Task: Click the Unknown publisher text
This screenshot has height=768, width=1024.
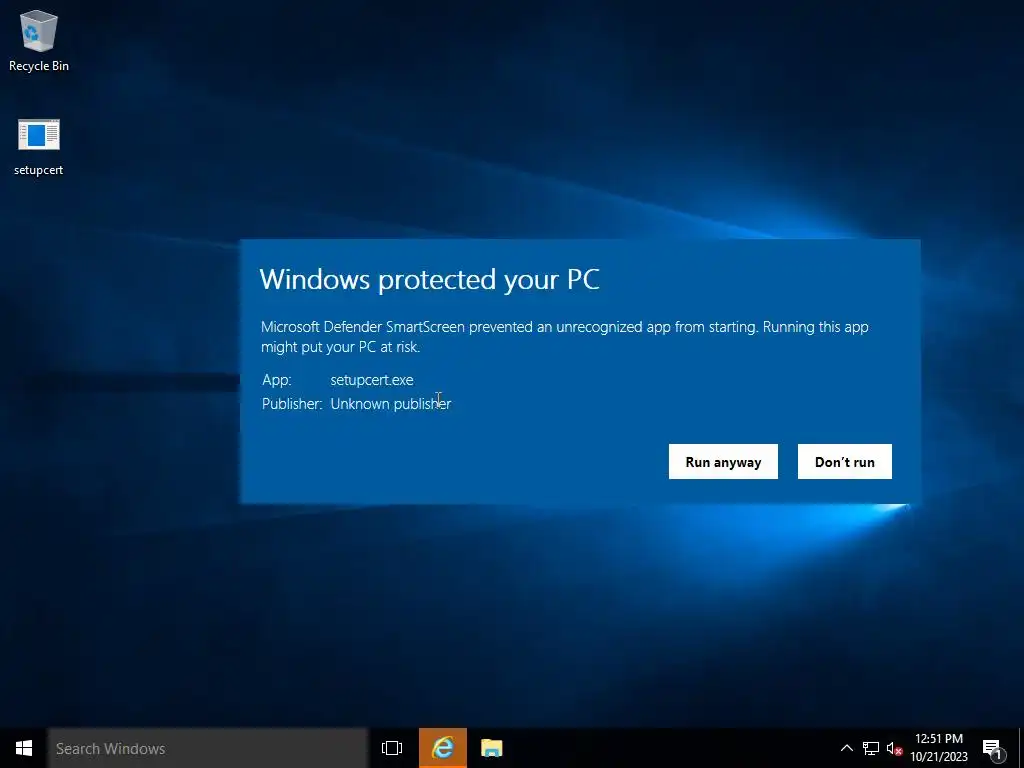Action: pos(391,404)
